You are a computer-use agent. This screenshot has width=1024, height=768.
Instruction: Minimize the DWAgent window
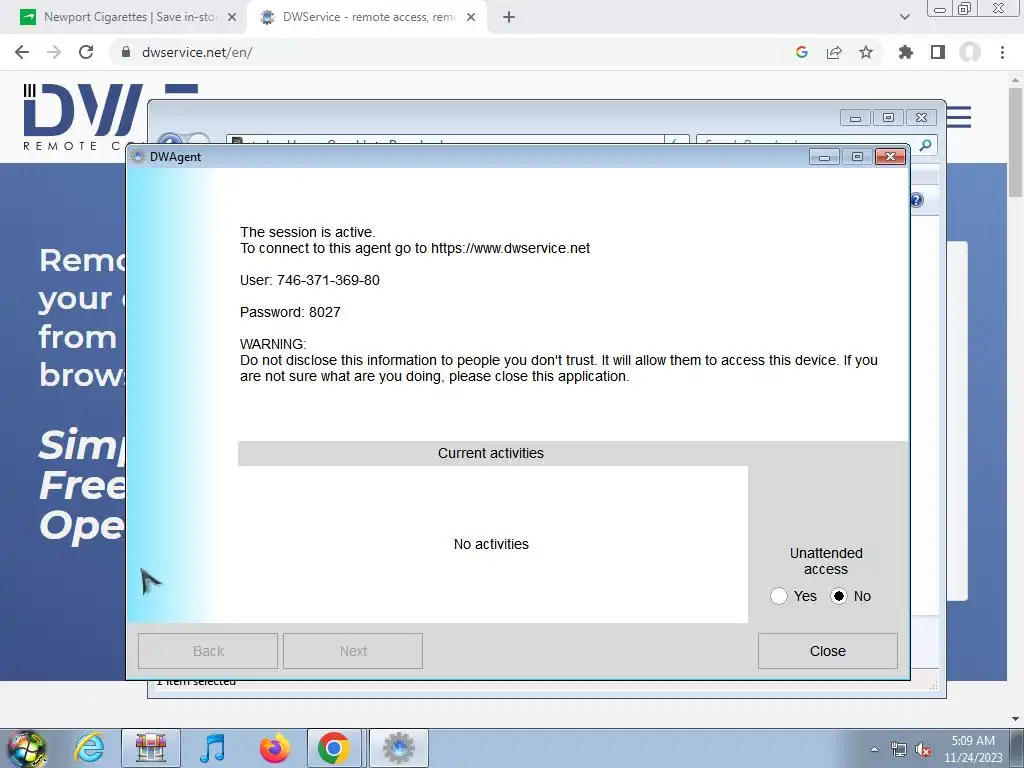click(824, 157)
